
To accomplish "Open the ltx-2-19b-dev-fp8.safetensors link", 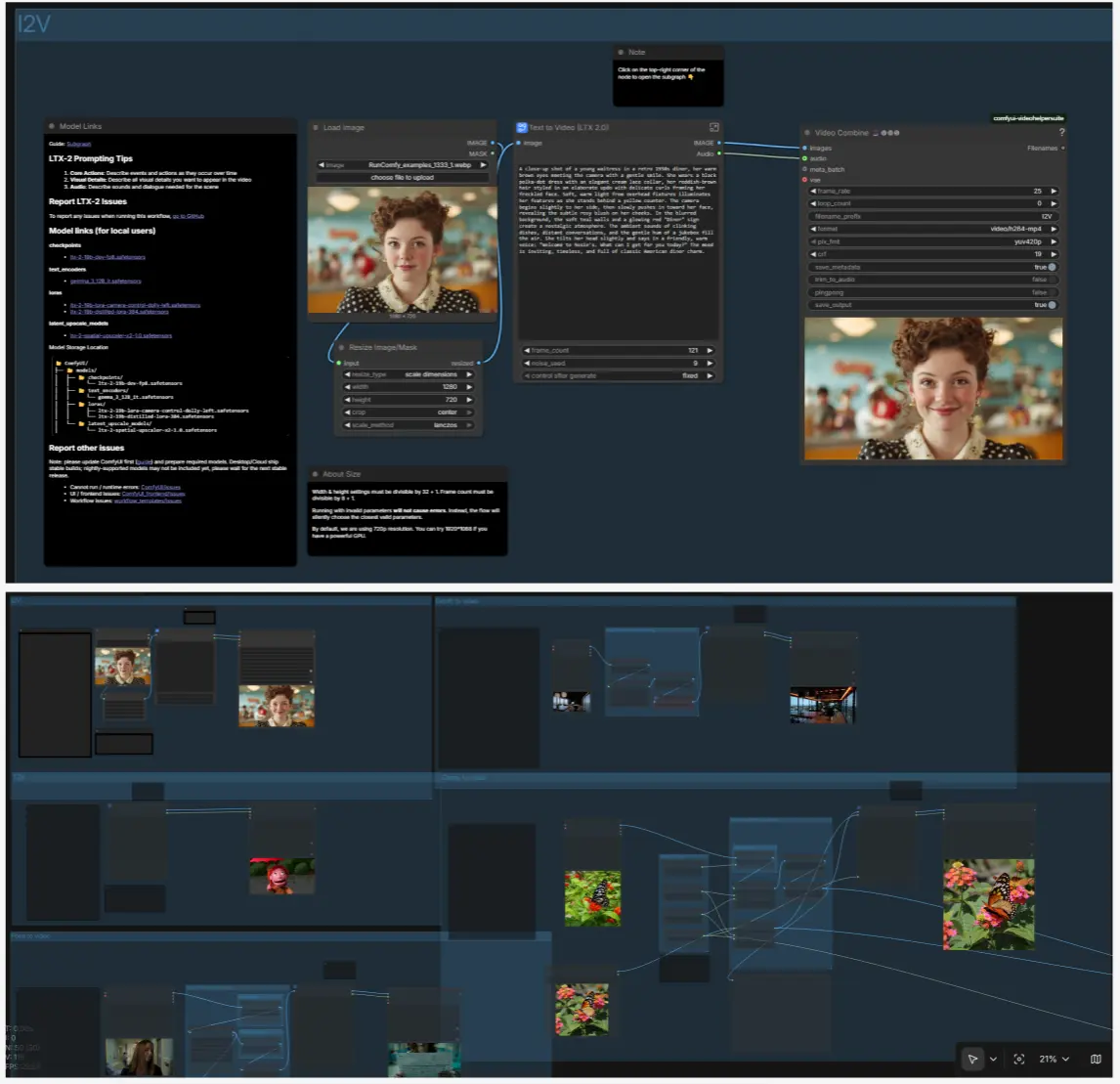I will click(x=108, y=257).
